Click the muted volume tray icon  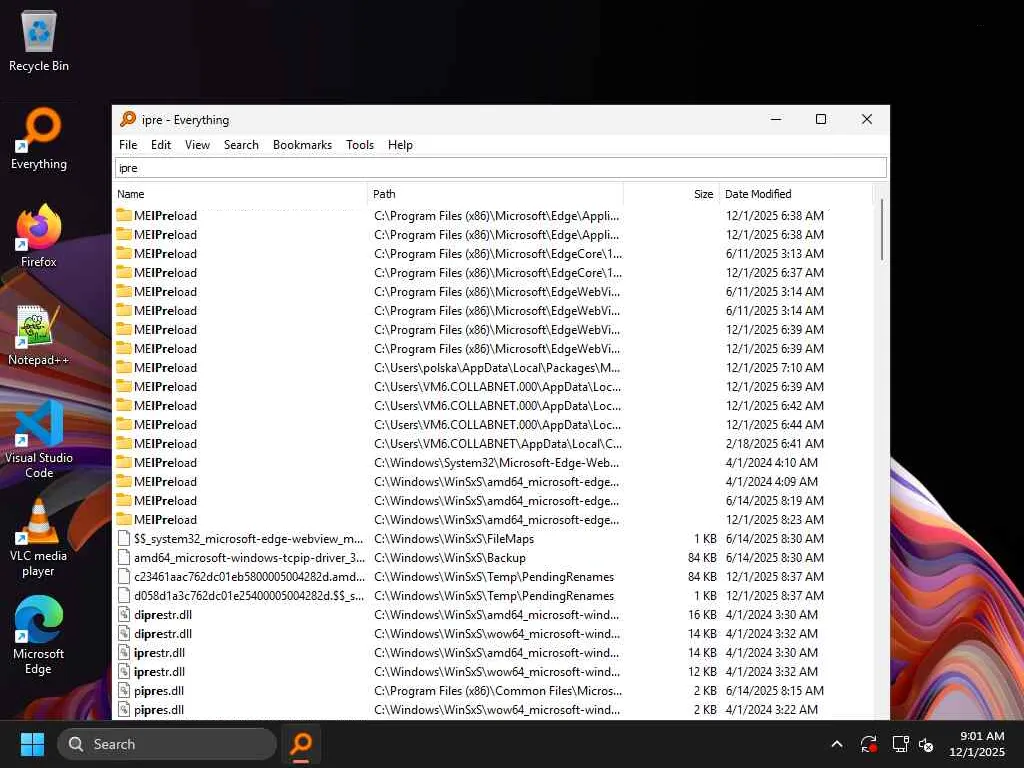926,744
